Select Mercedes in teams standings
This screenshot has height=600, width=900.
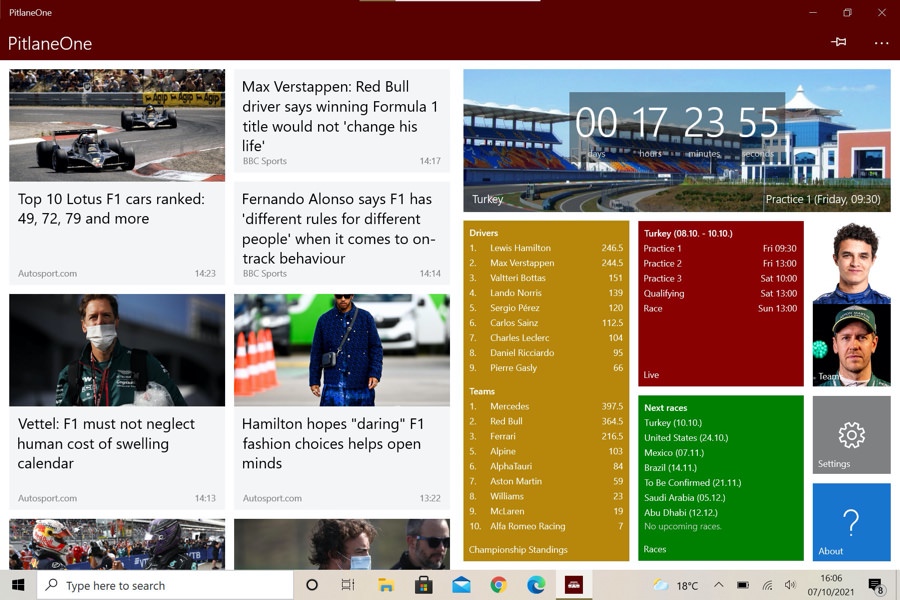tap(546, 407)
